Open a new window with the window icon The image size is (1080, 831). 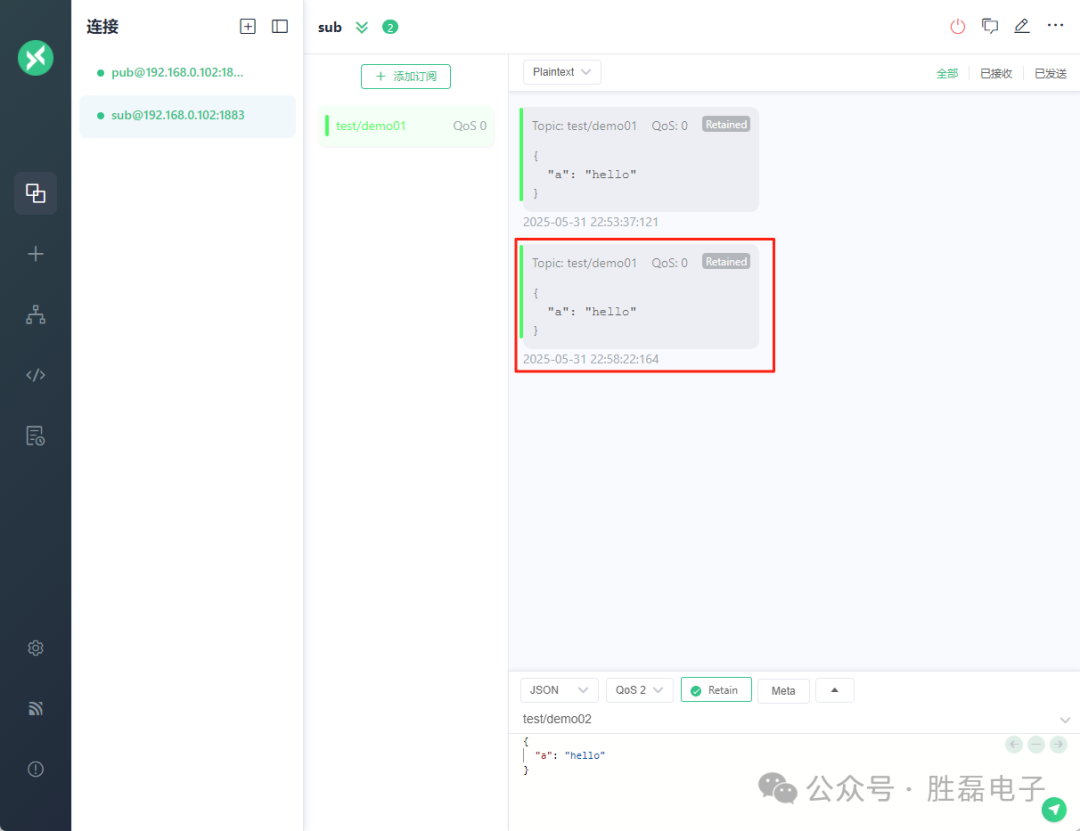pos(990,26)
